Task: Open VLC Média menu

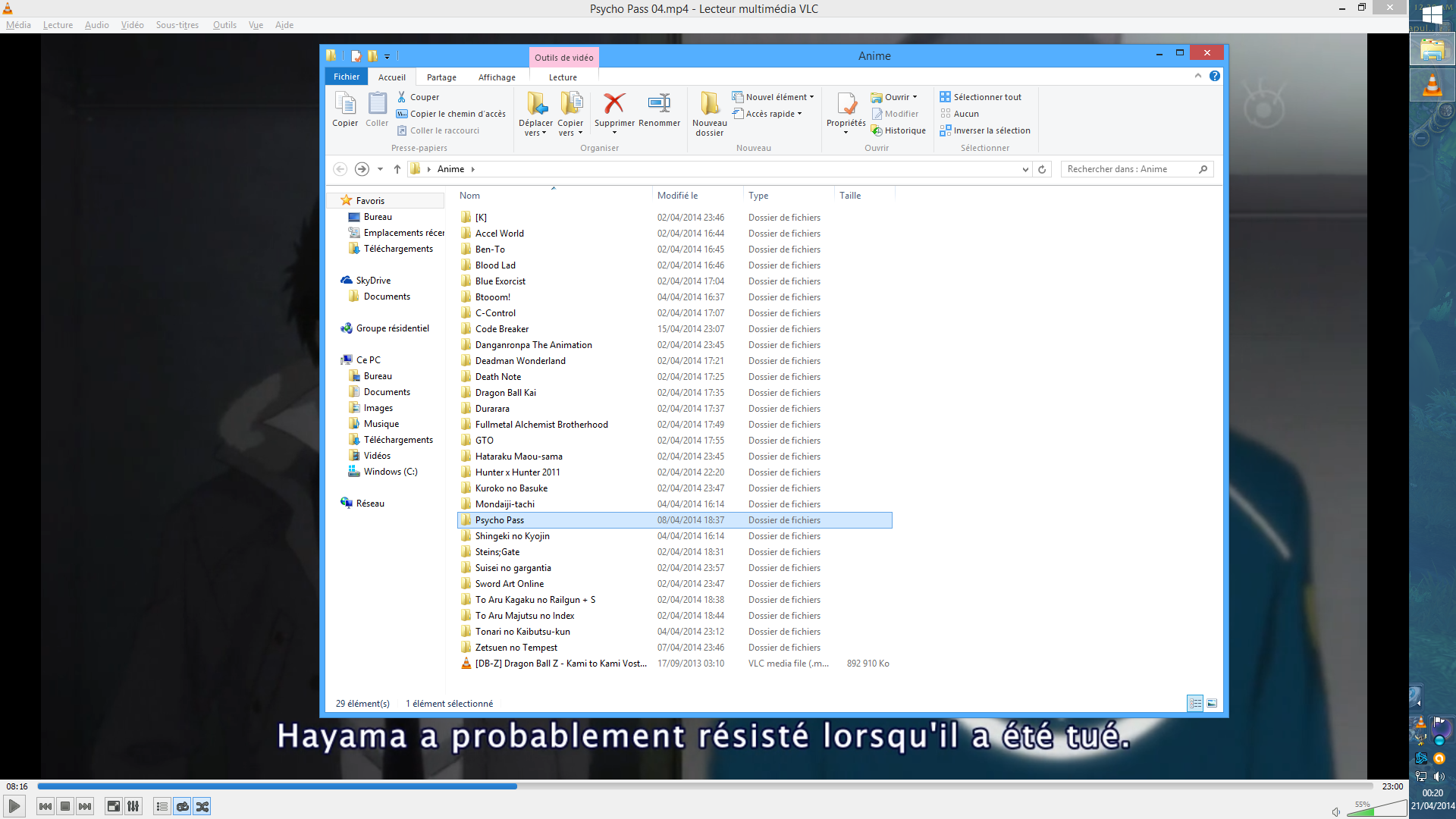Action: [x=18, y=25]
